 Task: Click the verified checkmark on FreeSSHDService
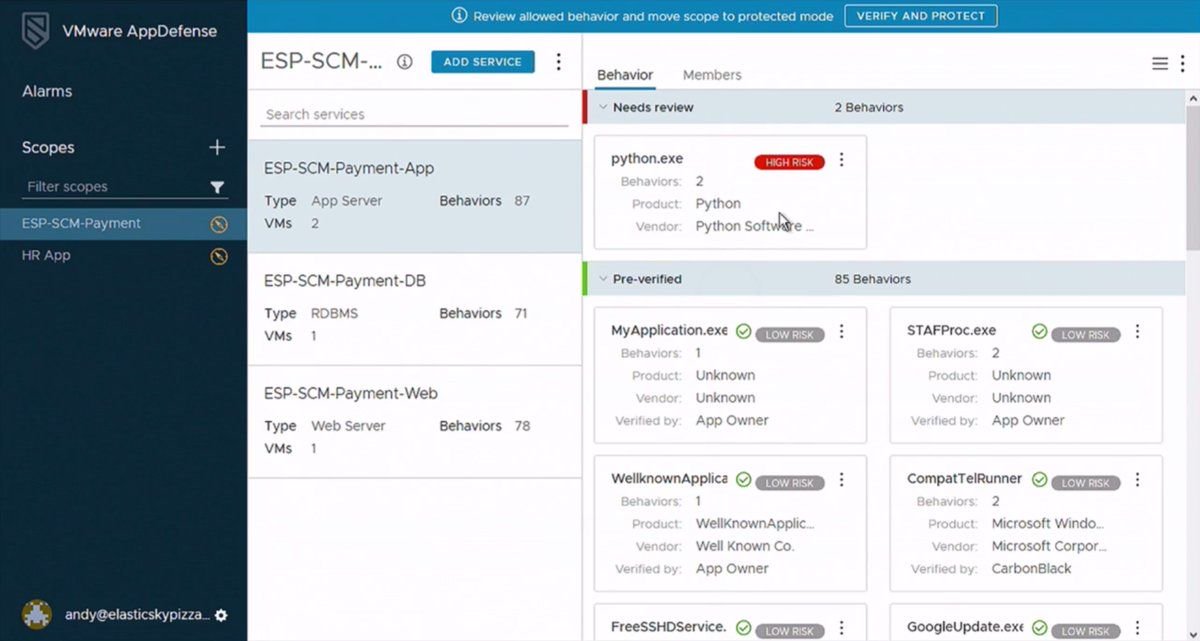(x=743, y=628)
